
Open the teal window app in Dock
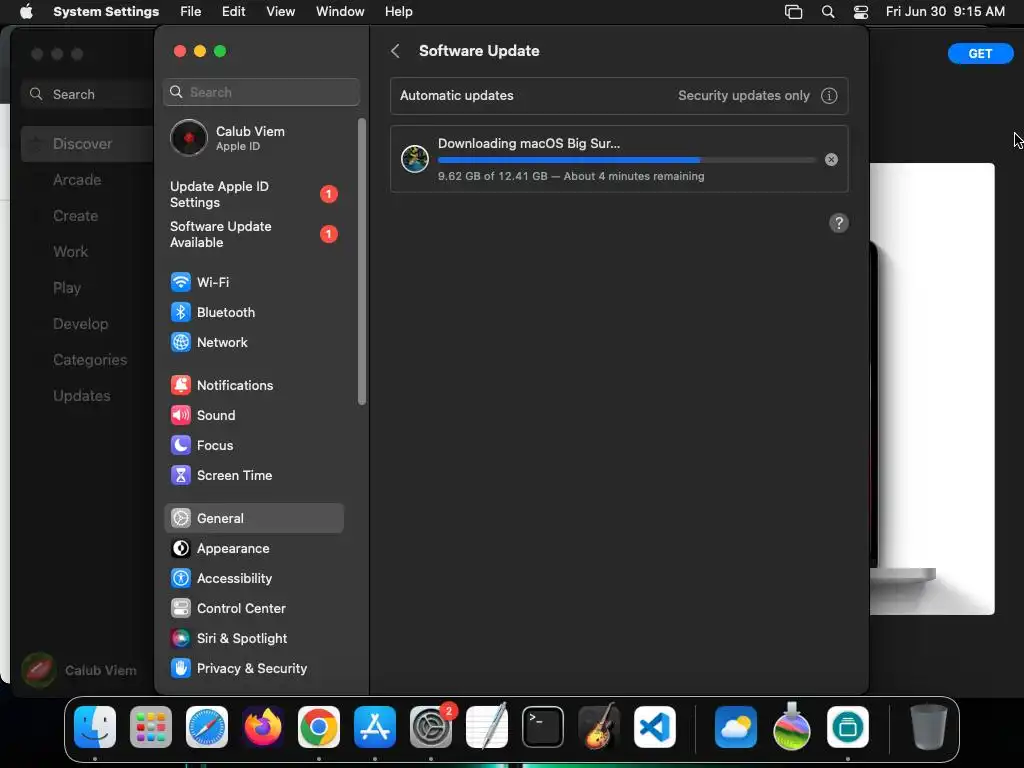[848, 727]
